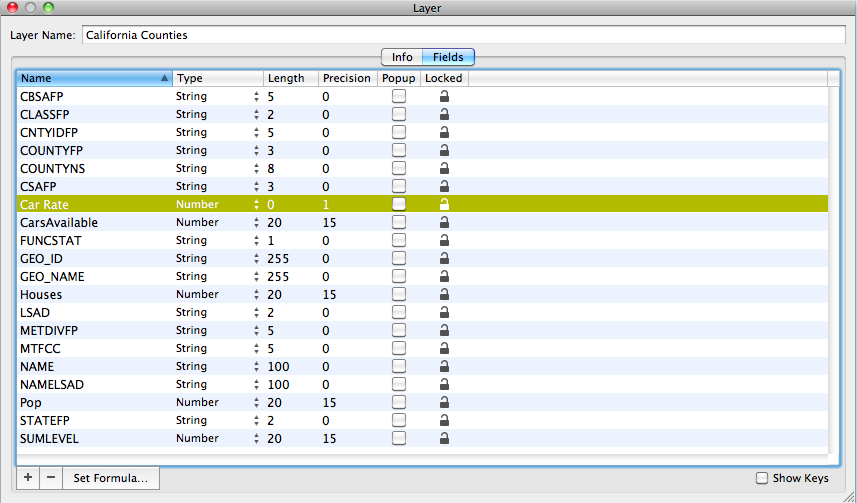Remove selected field with minus button

[51, 478]
